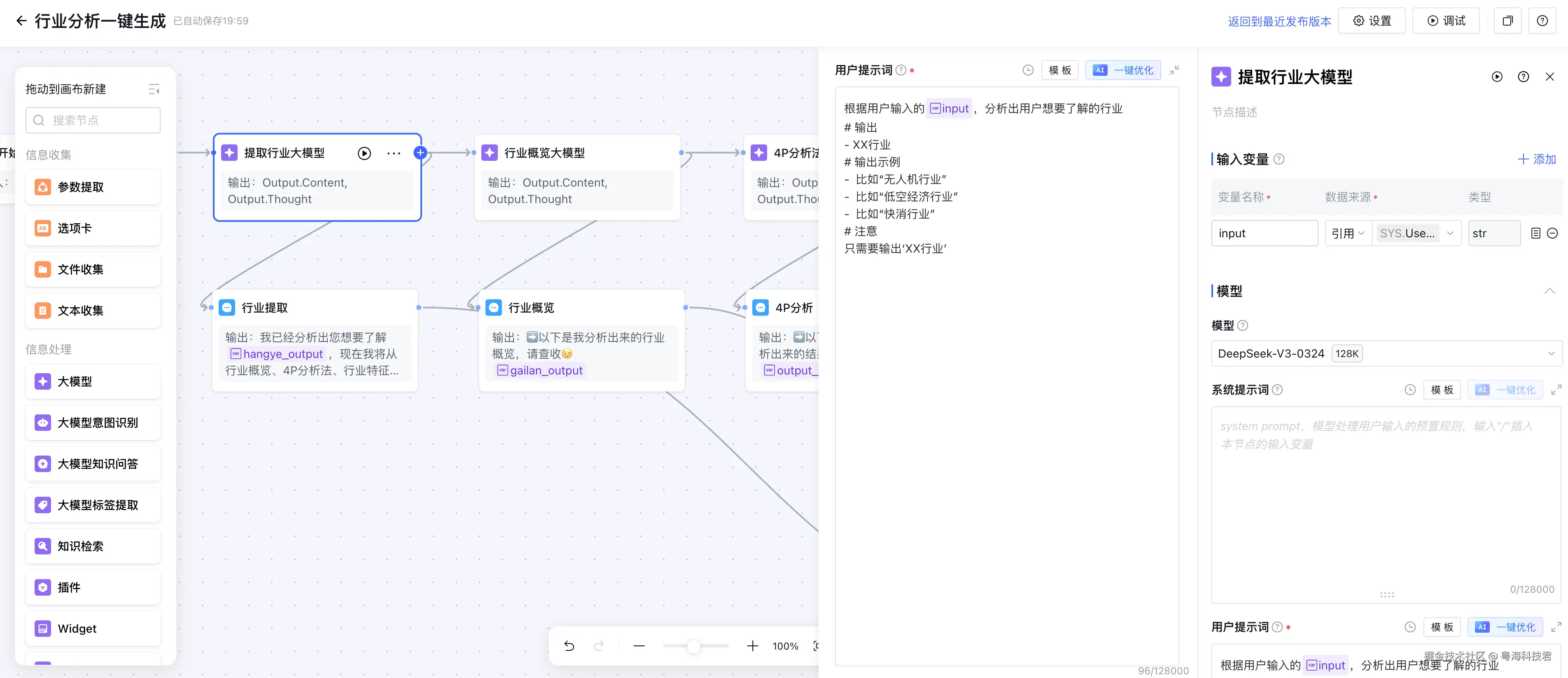Click the undo arrow in canvas toolbar

[x=569, y=646]
